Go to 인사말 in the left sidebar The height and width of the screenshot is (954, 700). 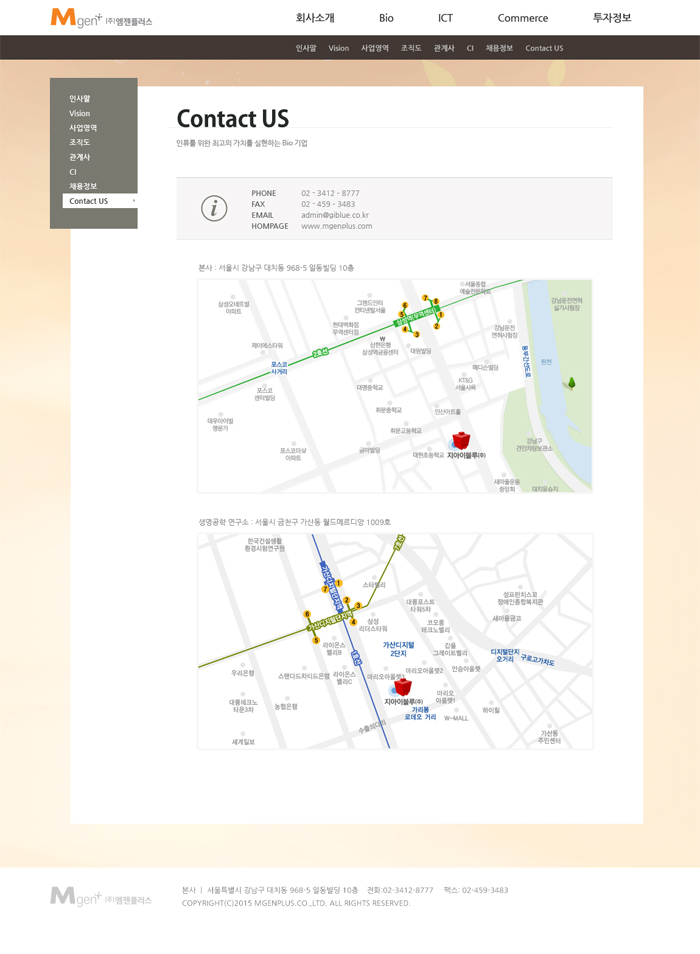click(79, 99)
